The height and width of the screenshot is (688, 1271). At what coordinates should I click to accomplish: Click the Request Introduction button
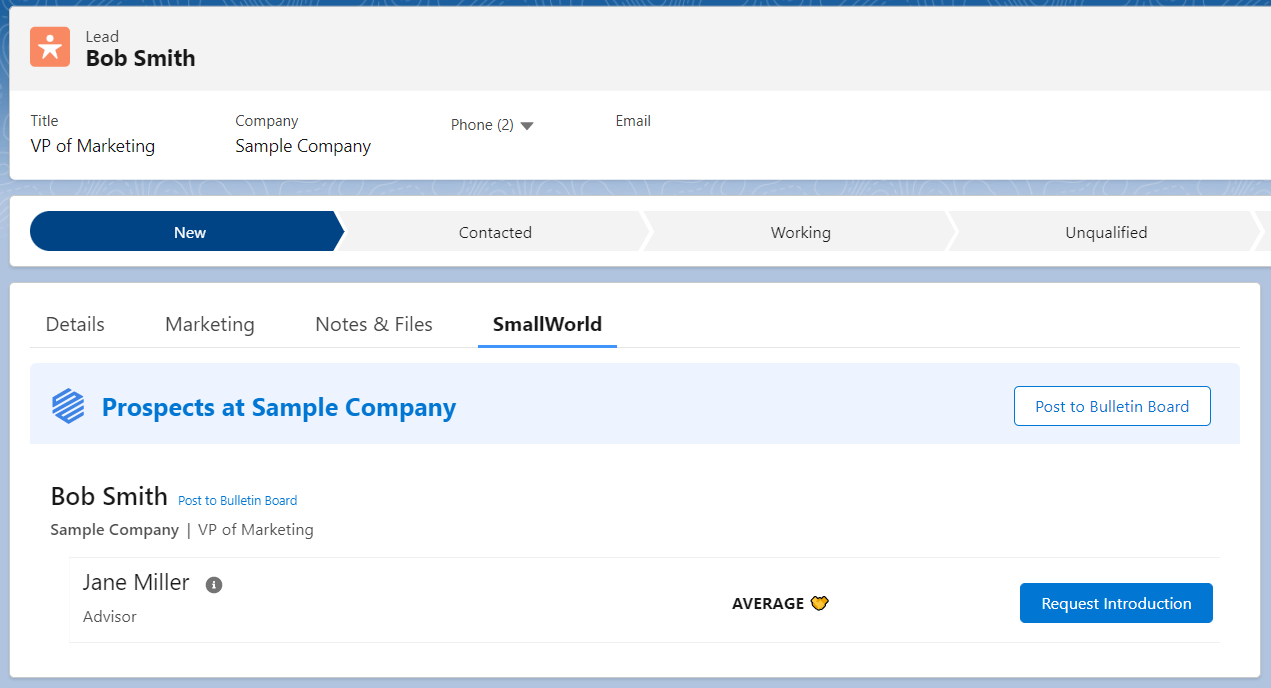point(1116,603)
